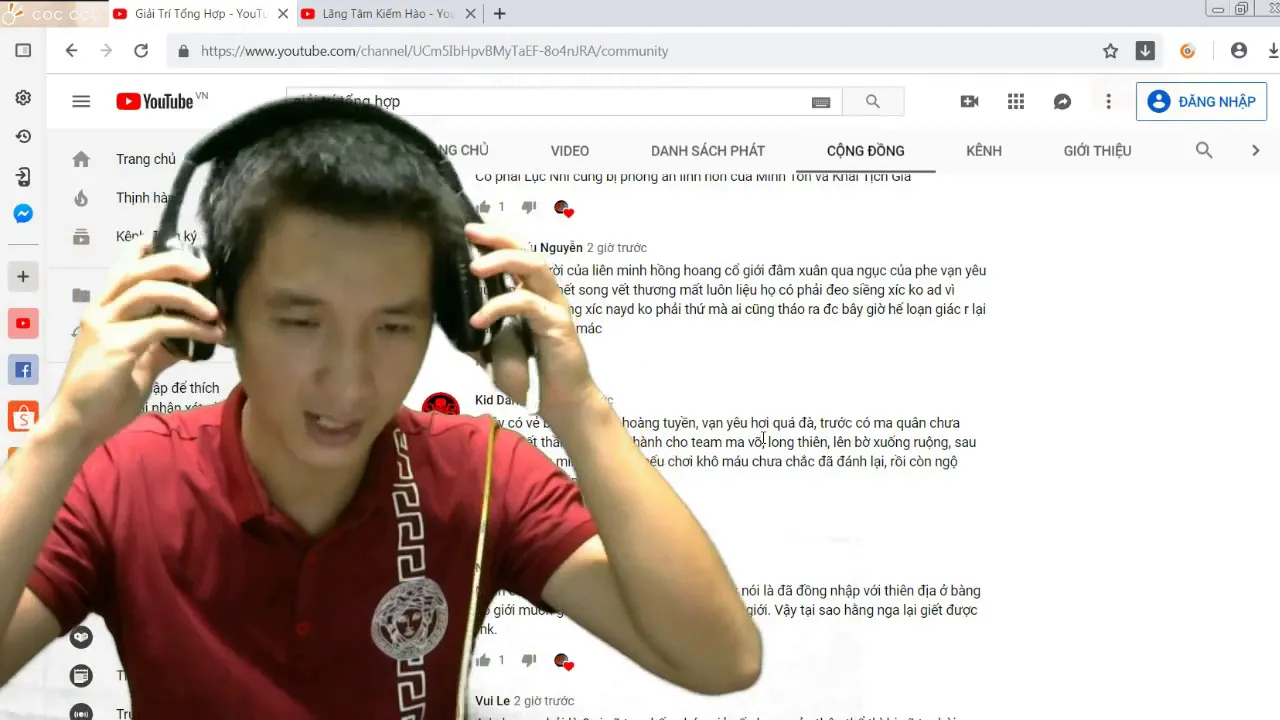1280x720 pixels.
Task: Open the orange Cốc Cốc savings icon
Action: coord(1188,51)
